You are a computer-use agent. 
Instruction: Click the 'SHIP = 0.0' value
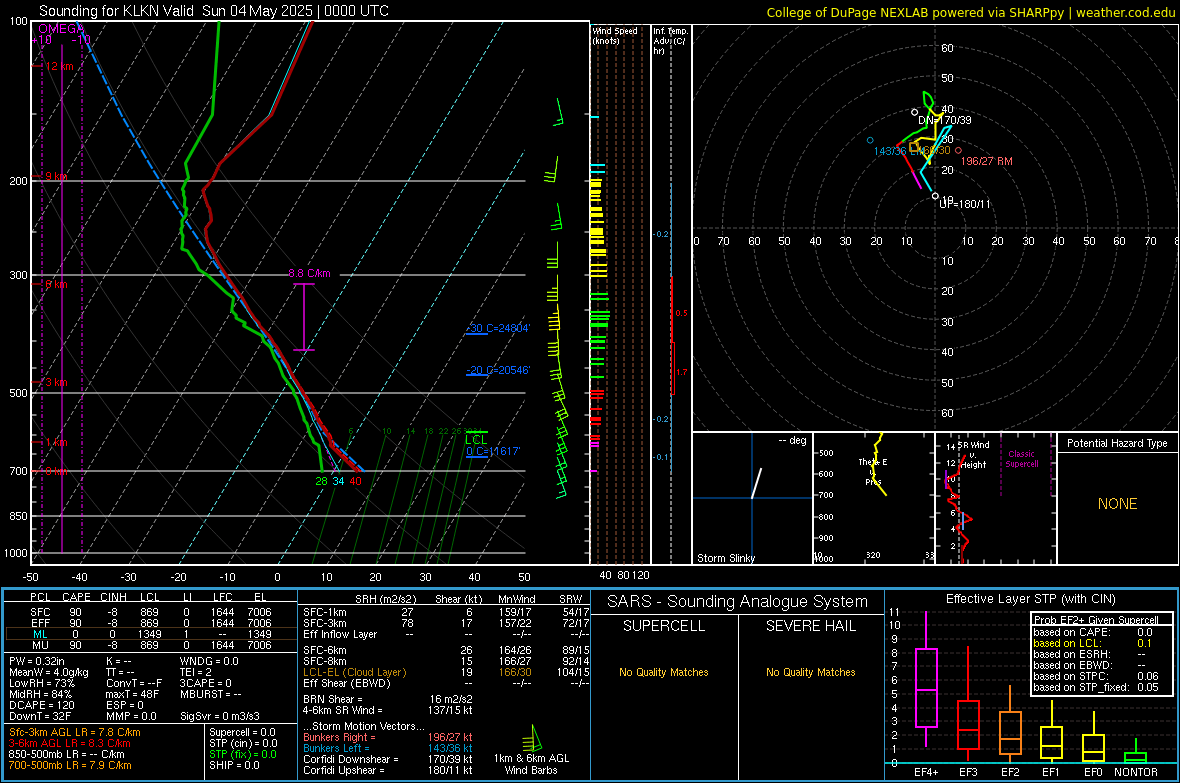(234, 765)
